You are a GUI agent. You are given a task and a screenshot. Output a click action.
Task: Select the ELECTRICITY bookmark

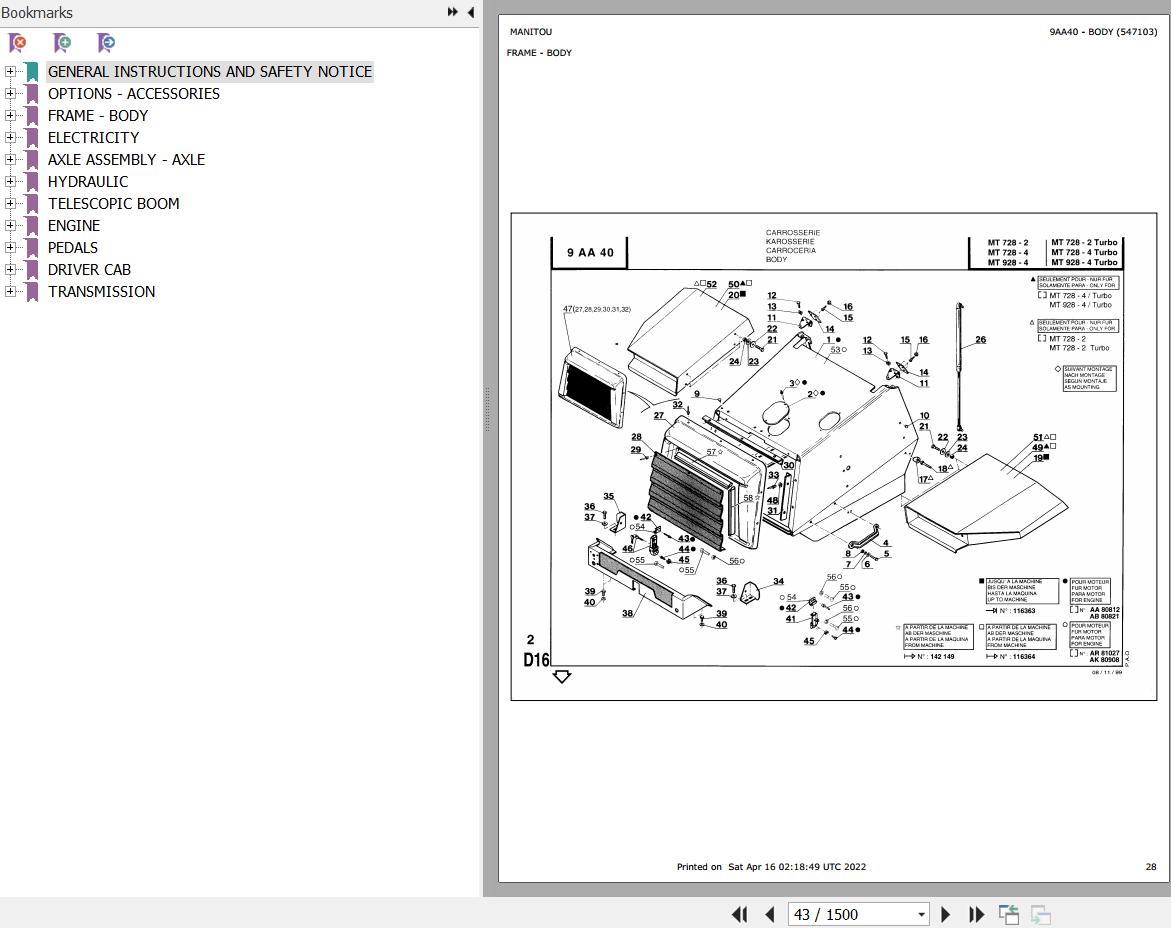93,137
